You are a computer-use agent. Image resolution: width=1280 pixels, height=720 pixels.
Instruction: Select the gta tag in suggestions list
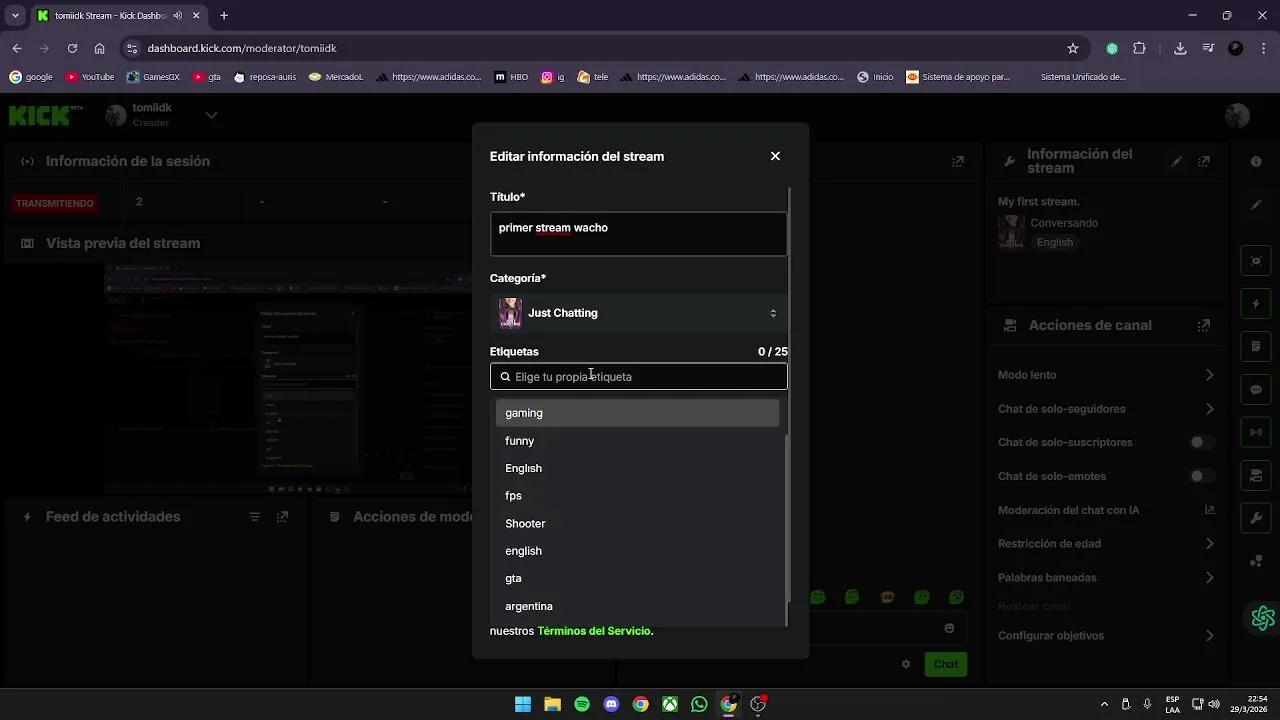tap(637, 579)
